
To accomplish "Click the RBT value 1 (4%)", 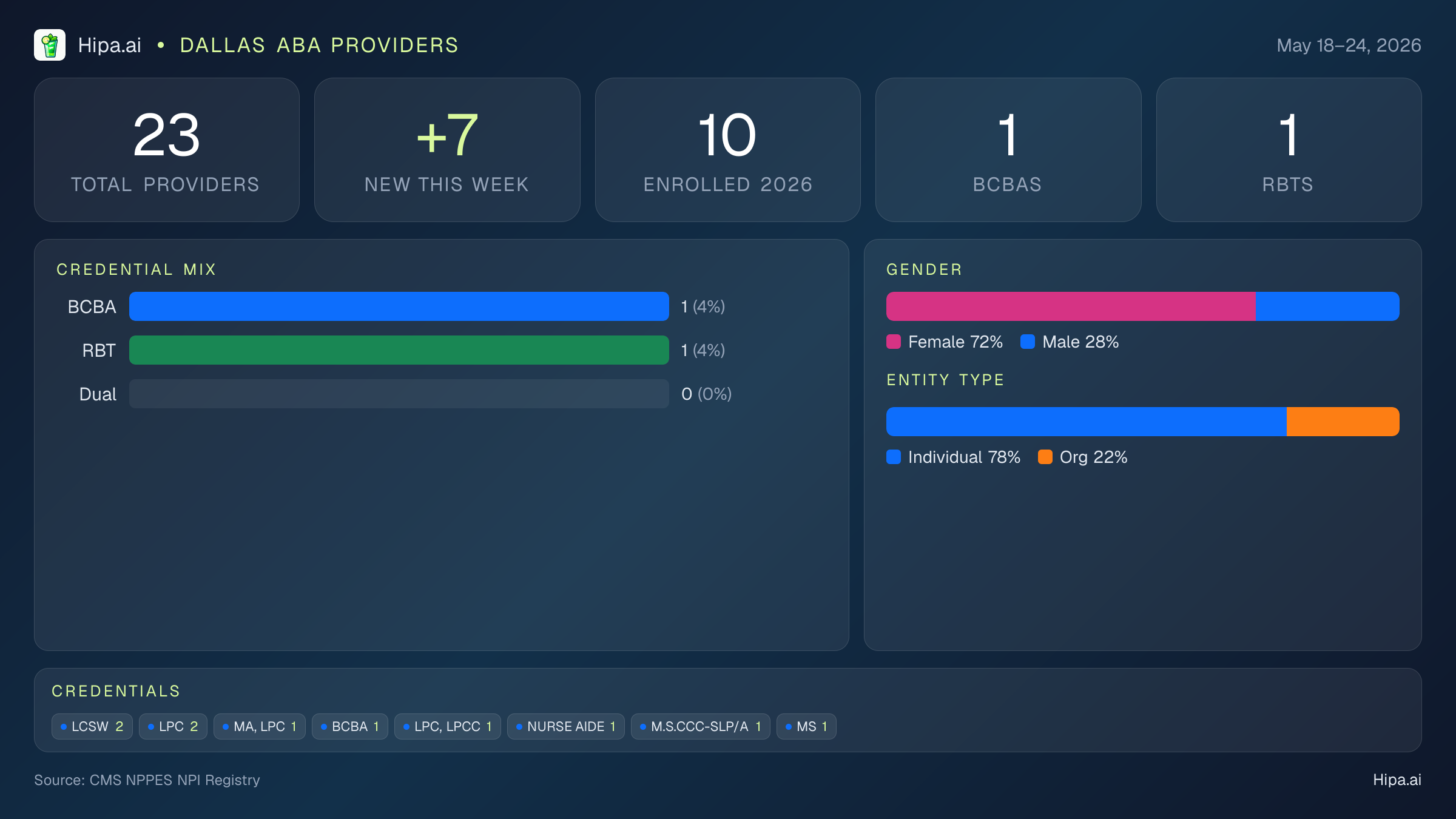I will (703, 351).
